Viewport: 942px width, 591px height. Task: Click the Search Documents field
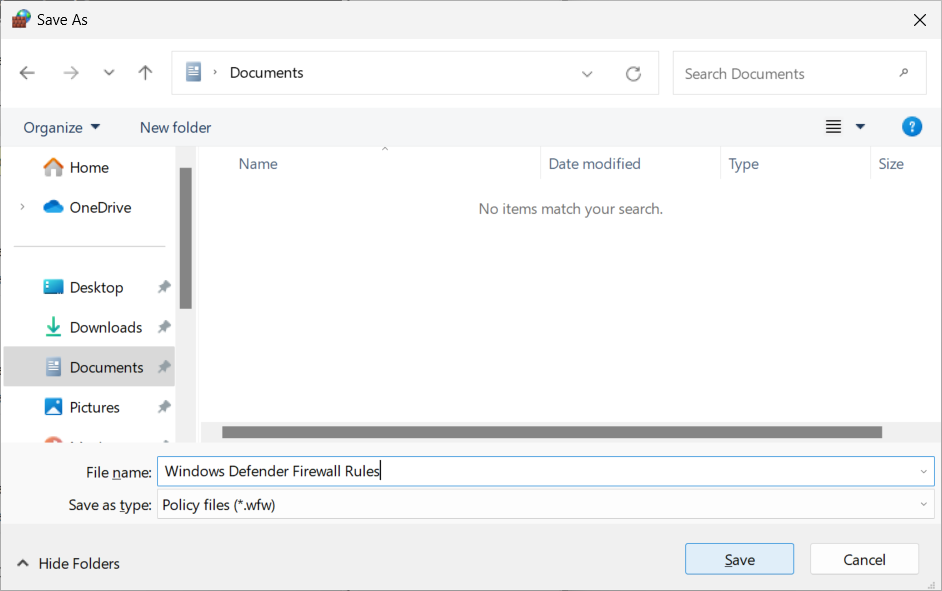pyautogui.click(x=799, y=73)
